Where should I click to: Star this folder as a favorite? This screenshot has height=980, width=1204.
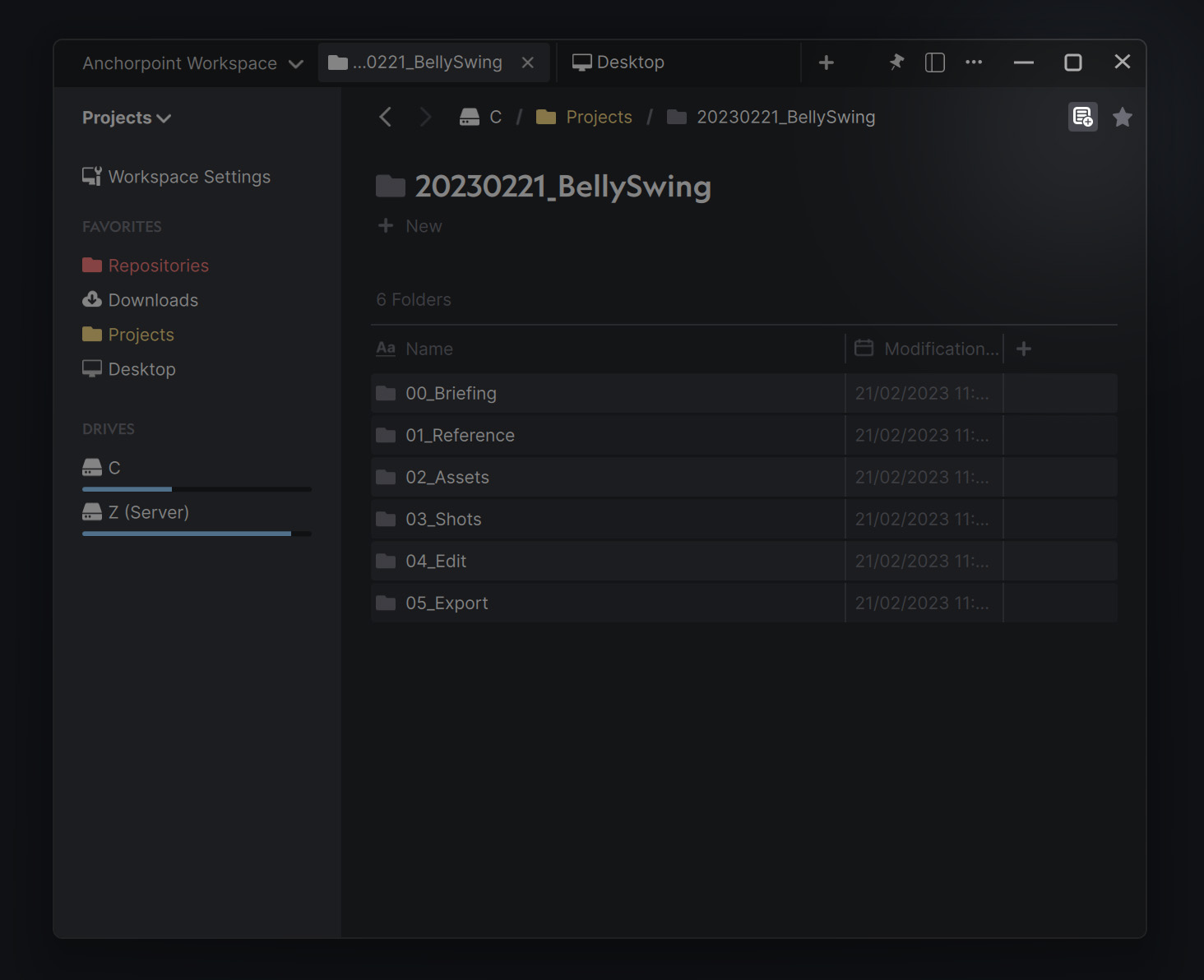(x=1122, y=118)
